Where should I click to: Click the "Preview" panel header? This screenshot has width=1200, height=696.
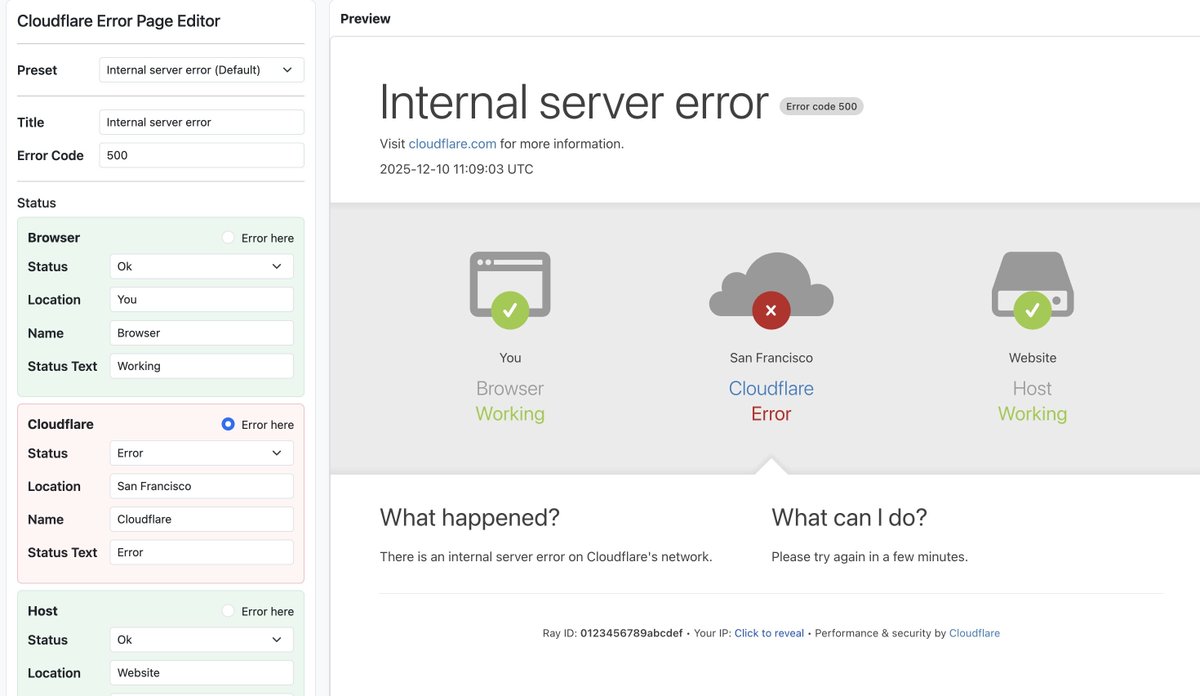[x=365, y=19]
